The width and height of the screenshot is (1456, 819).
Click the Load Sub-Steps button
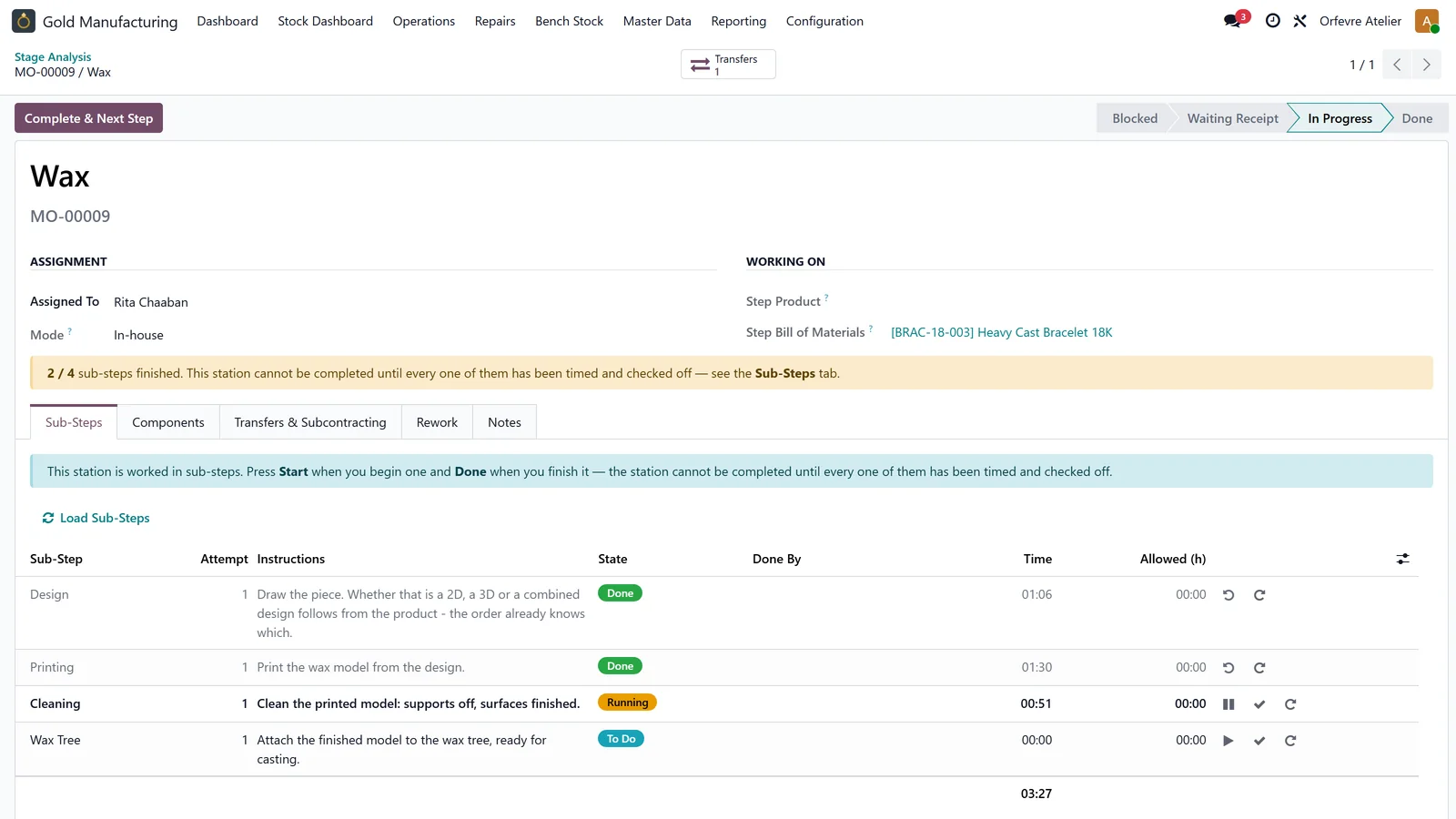point(96,518)
